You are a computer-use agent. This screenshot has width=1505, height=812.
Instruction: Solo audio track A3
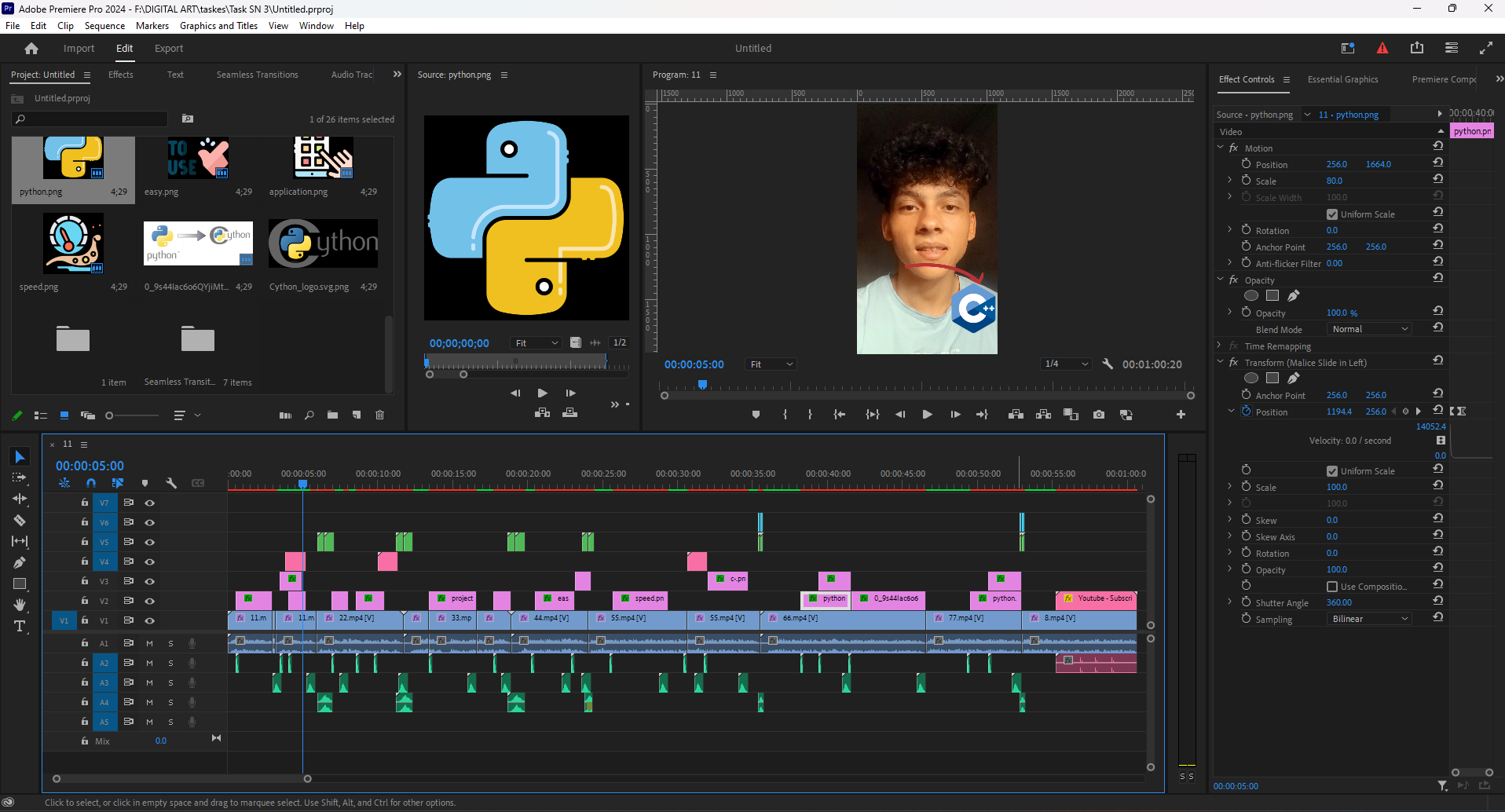point(170,682)
